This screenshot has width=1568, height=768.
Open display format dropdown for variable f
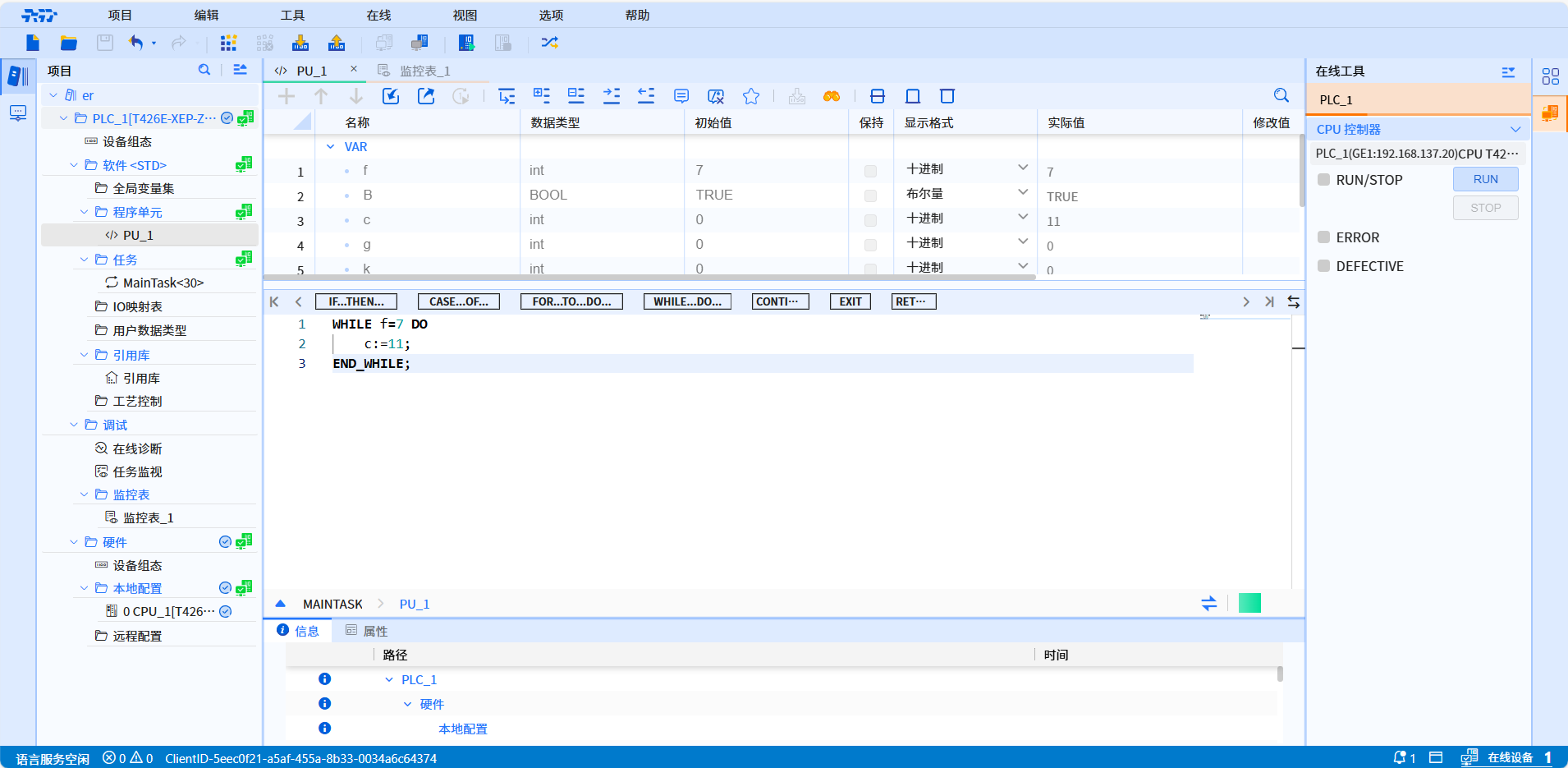coord(1022,168)
